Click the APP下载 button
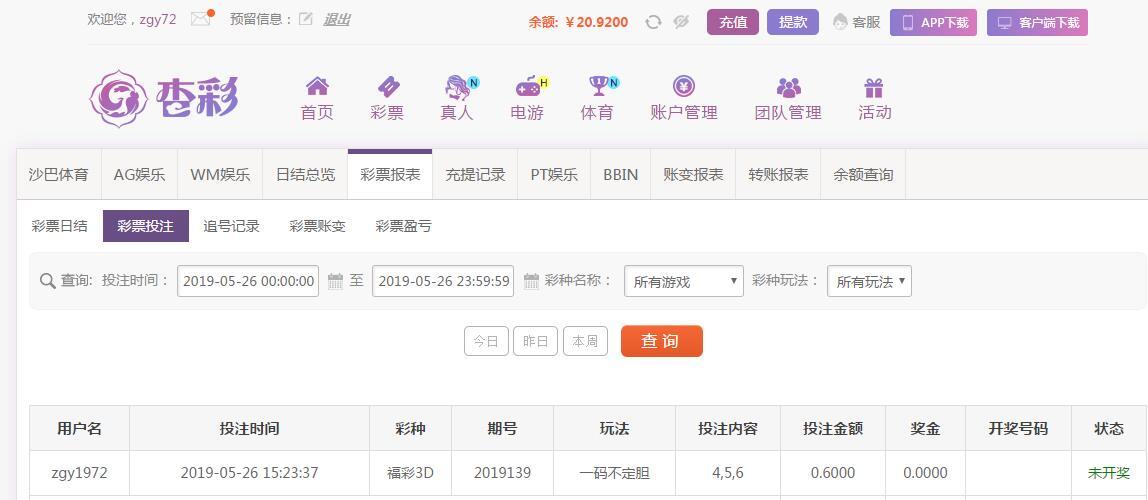The image size is (1148, 500). click(x=933, y=23)
